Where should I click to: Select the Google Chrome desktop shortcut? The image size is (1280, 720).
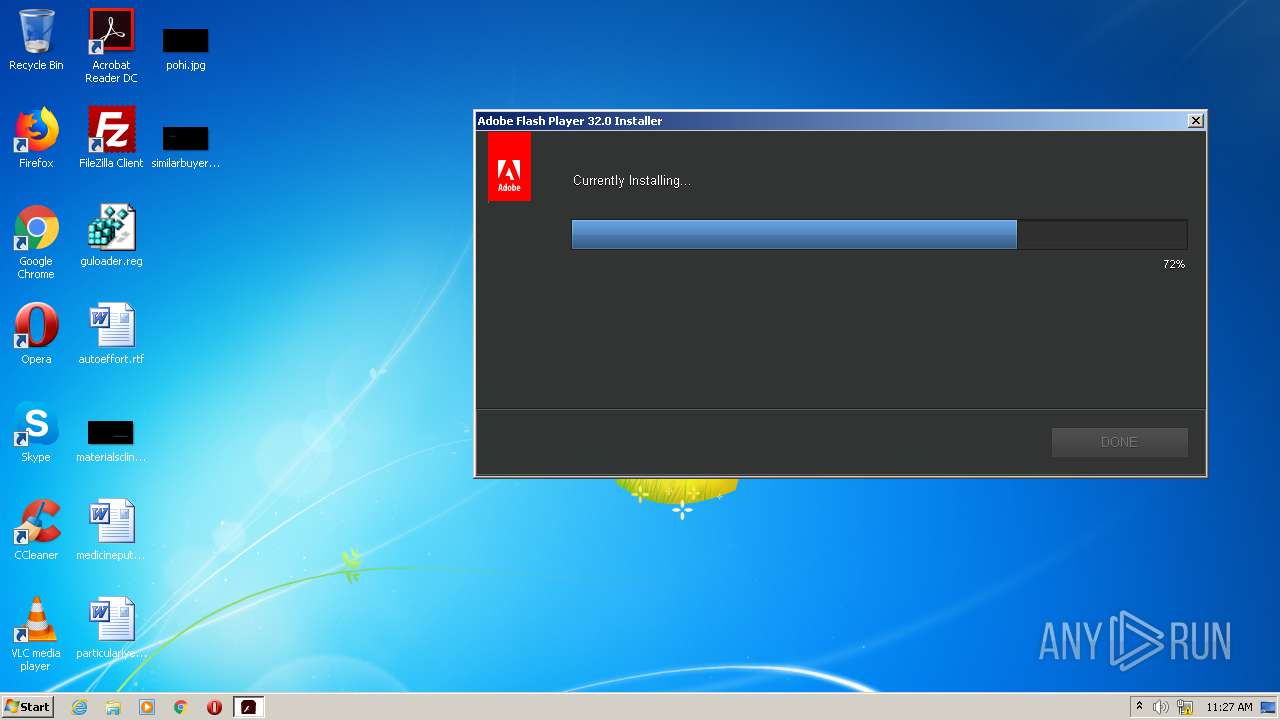tap(36, 242)
